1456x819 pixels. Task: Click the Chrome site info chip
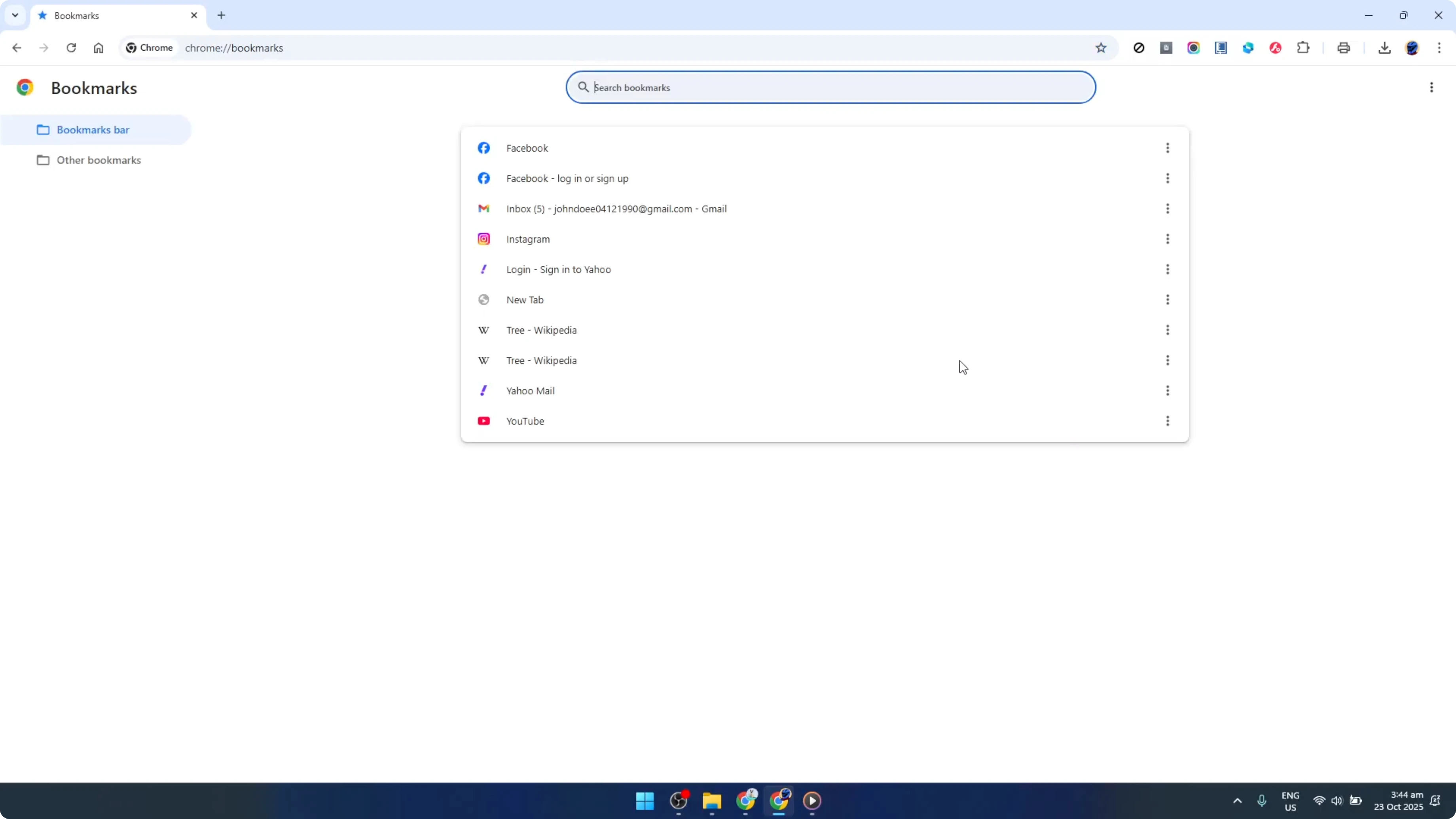149,48
